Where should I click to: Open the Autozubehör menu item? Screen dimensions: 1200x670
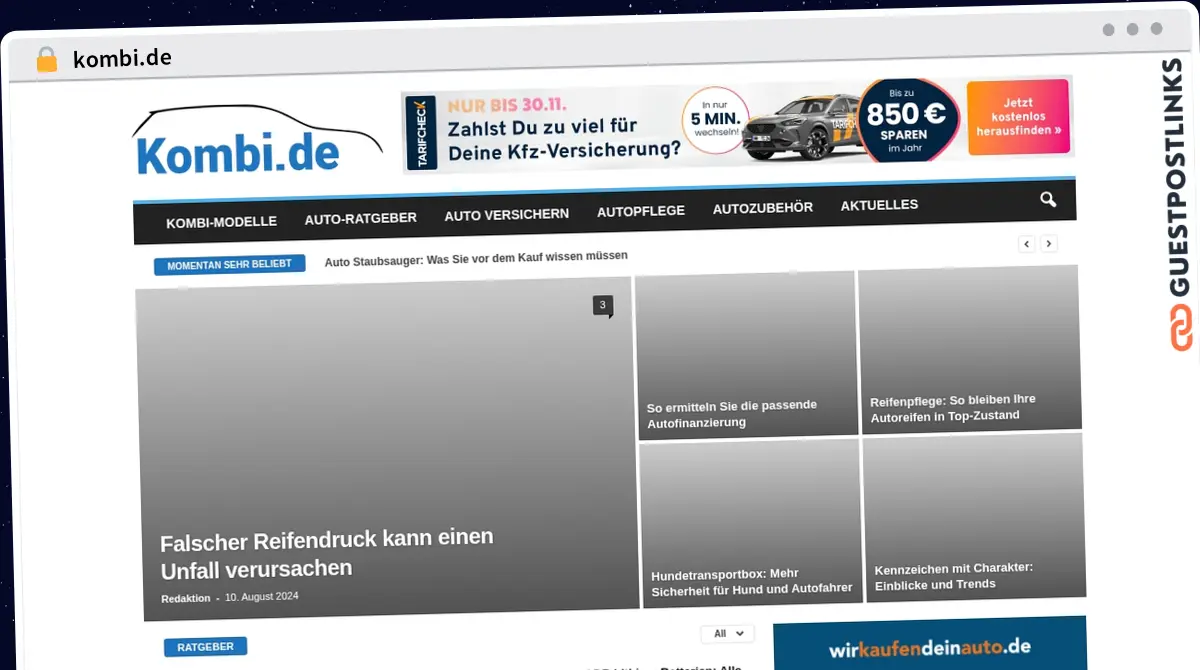tap(762, 208)
